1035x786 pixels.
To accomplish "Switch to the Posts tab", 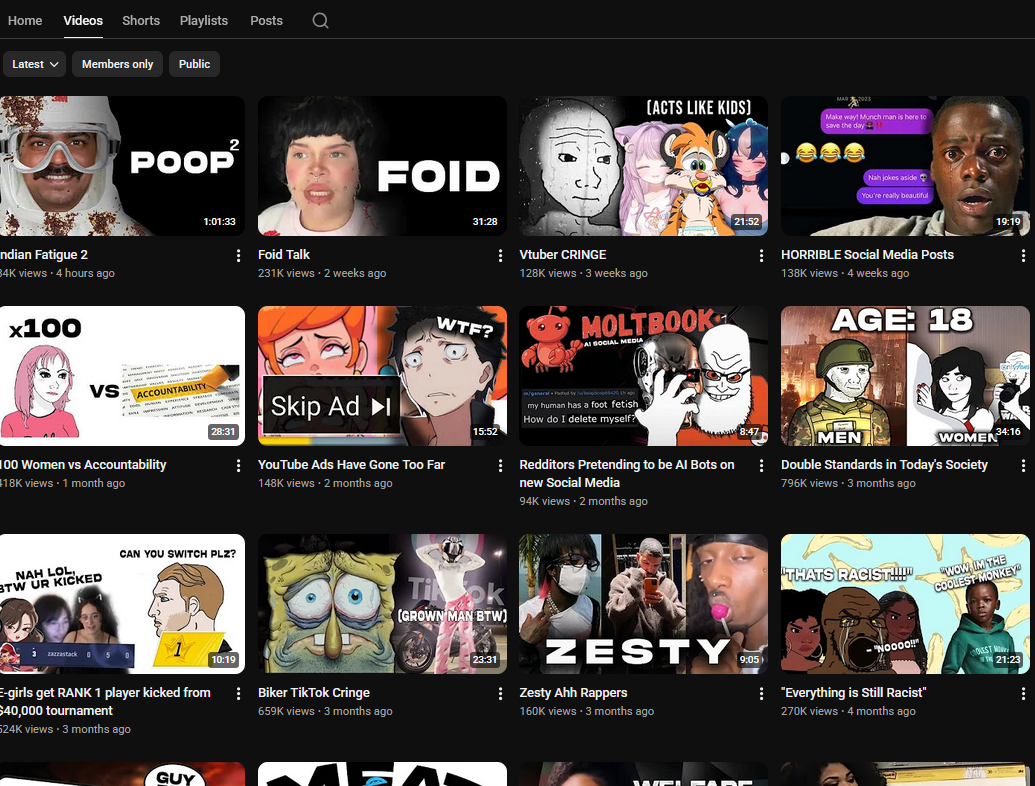I will coord(266,20).
